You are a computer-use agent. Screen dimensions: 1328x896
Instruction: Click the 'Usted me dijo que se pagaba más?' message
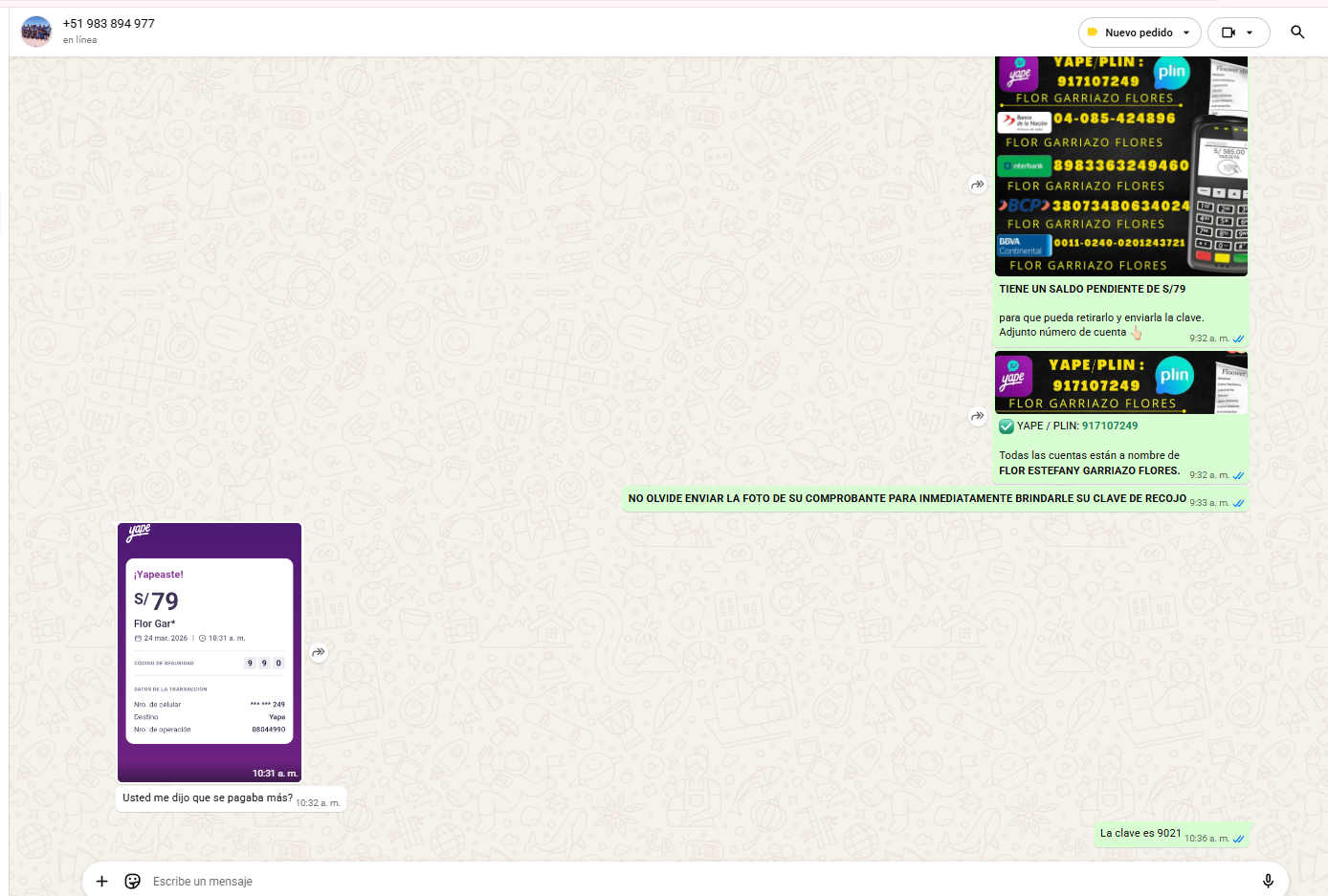(x=208, y=798)
